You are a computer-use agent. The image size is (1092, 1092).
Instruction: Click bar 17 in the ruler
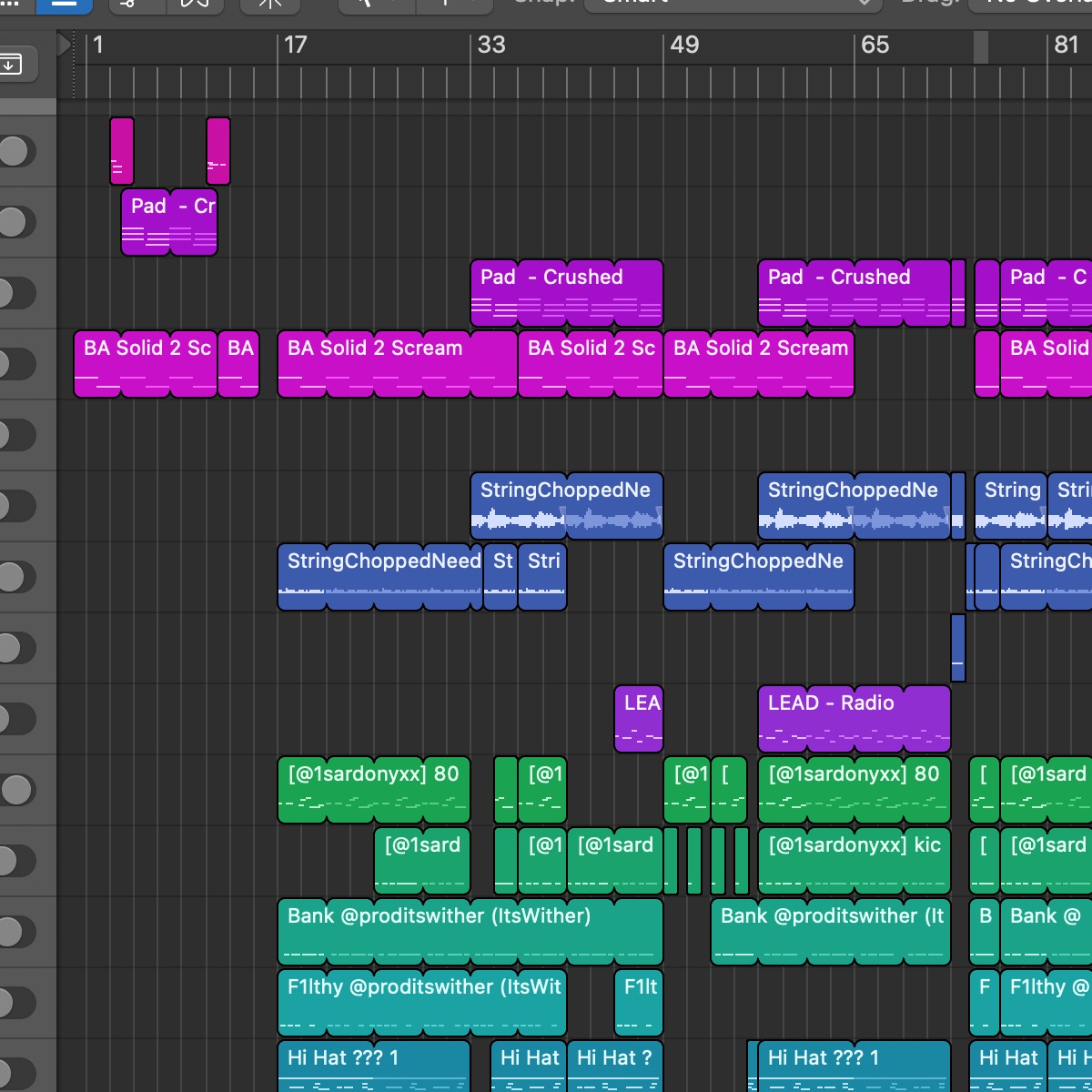(296, 45)
